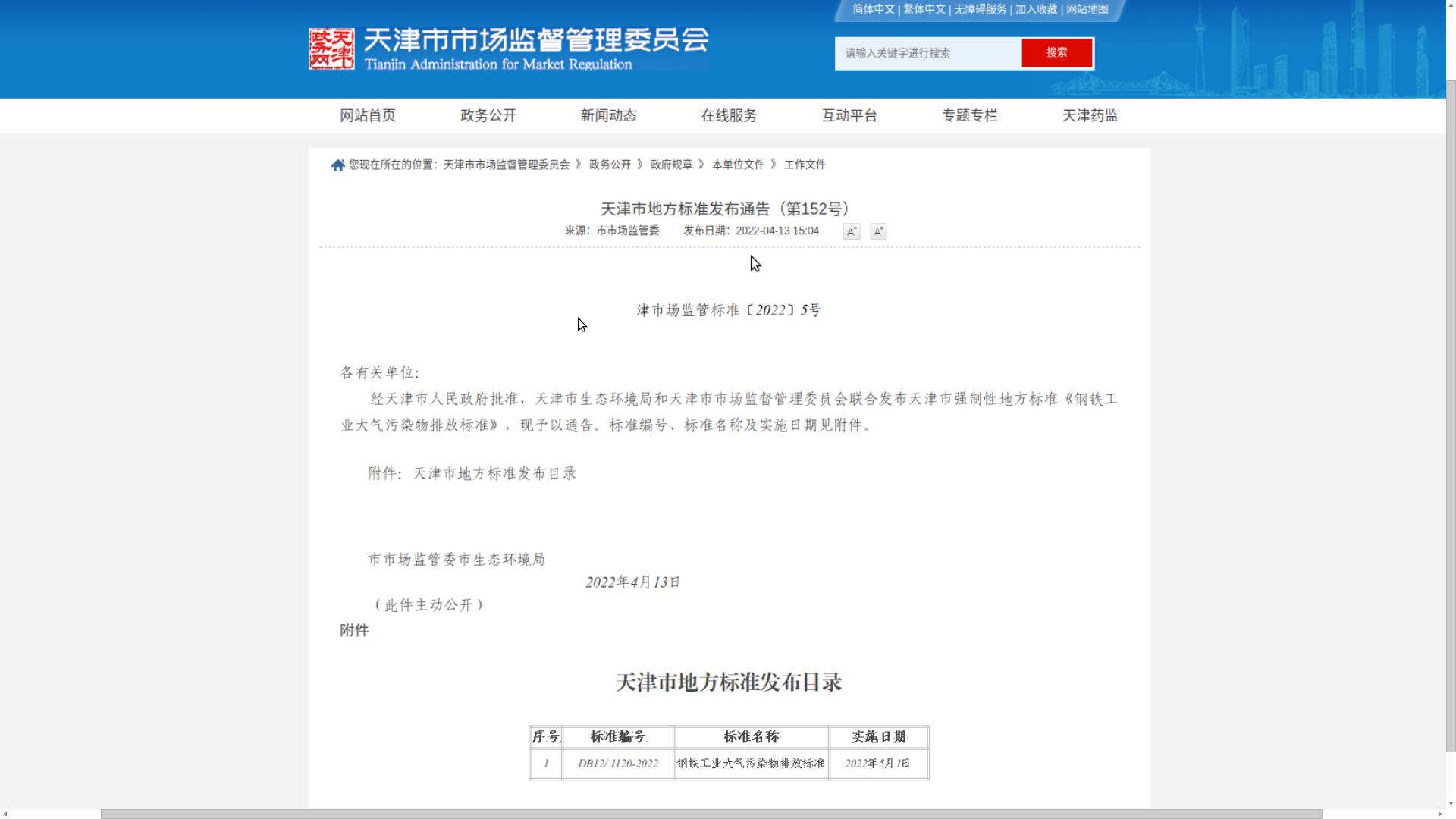
Task: Click the horizontal scrollbar thumb
Action: point(711,814)
